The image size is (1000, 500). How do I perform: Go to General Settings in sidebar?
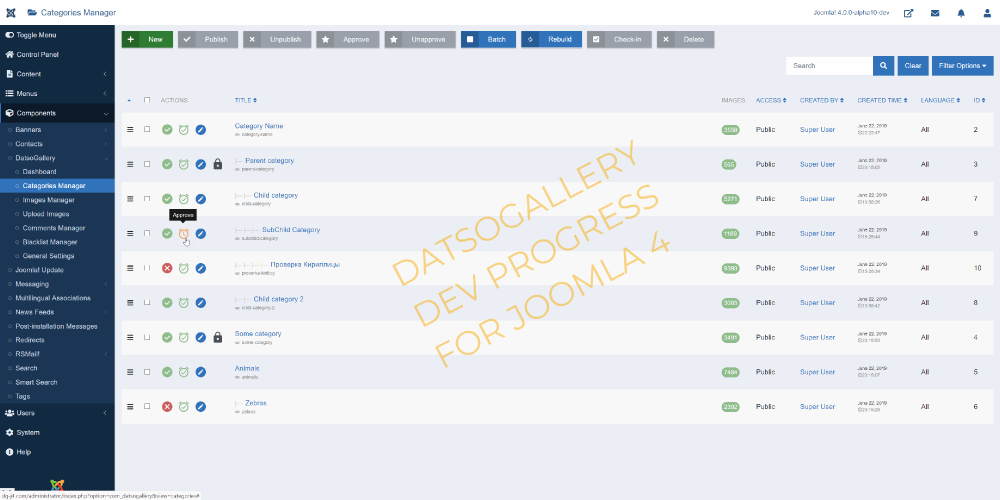(51, 256)
